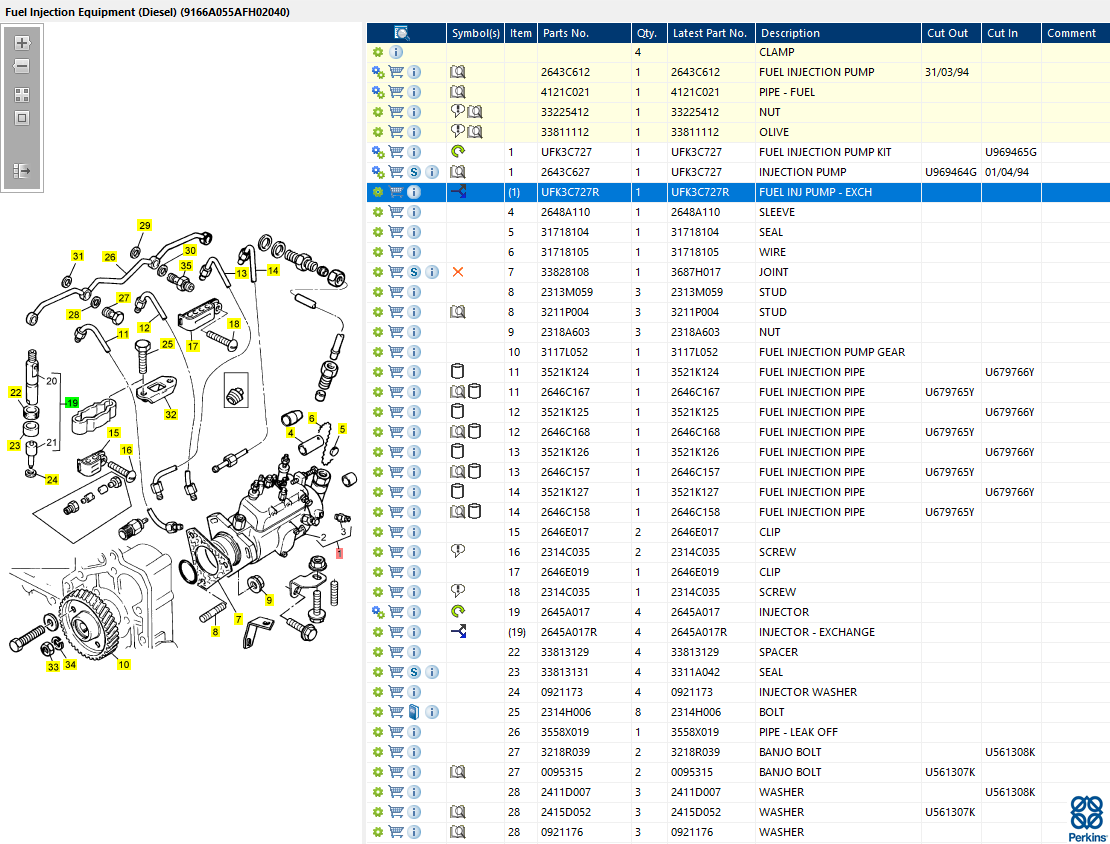Image resolution: width=1110 pixels, height=844 pixels.
Task: Click red X symbol on JOINT row
Action: [x=458, y=272]
